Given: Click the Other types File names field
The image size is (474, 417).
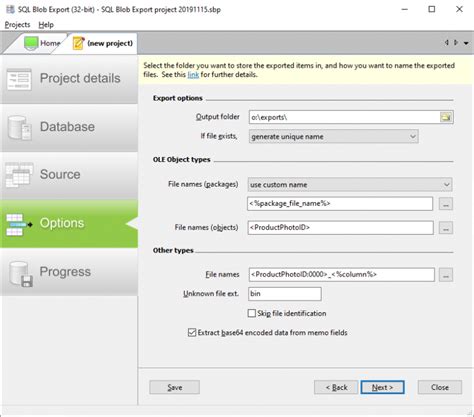Looking at the screenshot, I should pos(342,275).
